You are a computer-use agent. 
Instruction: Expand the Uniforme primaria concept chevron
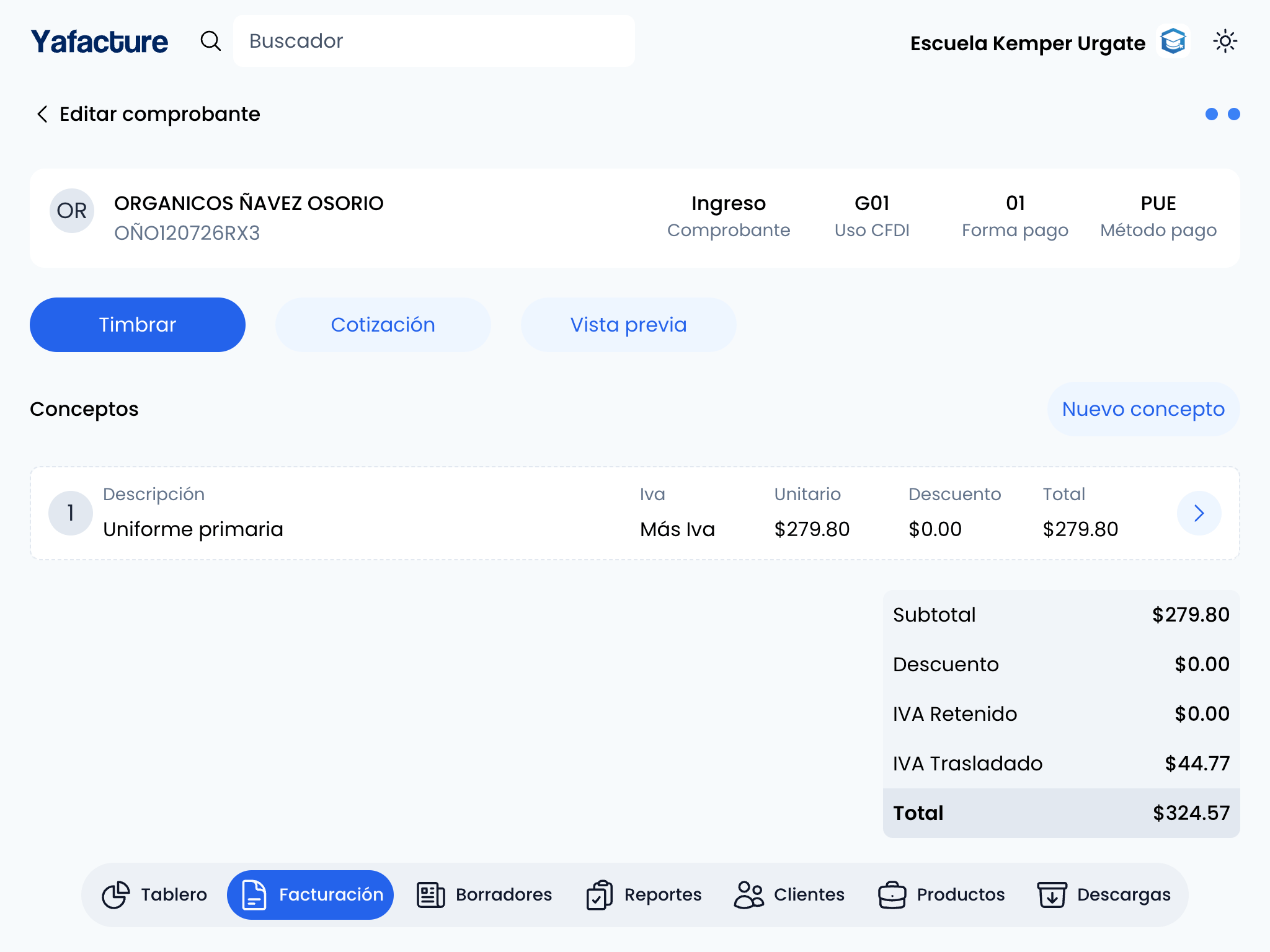pos(1199,513)
